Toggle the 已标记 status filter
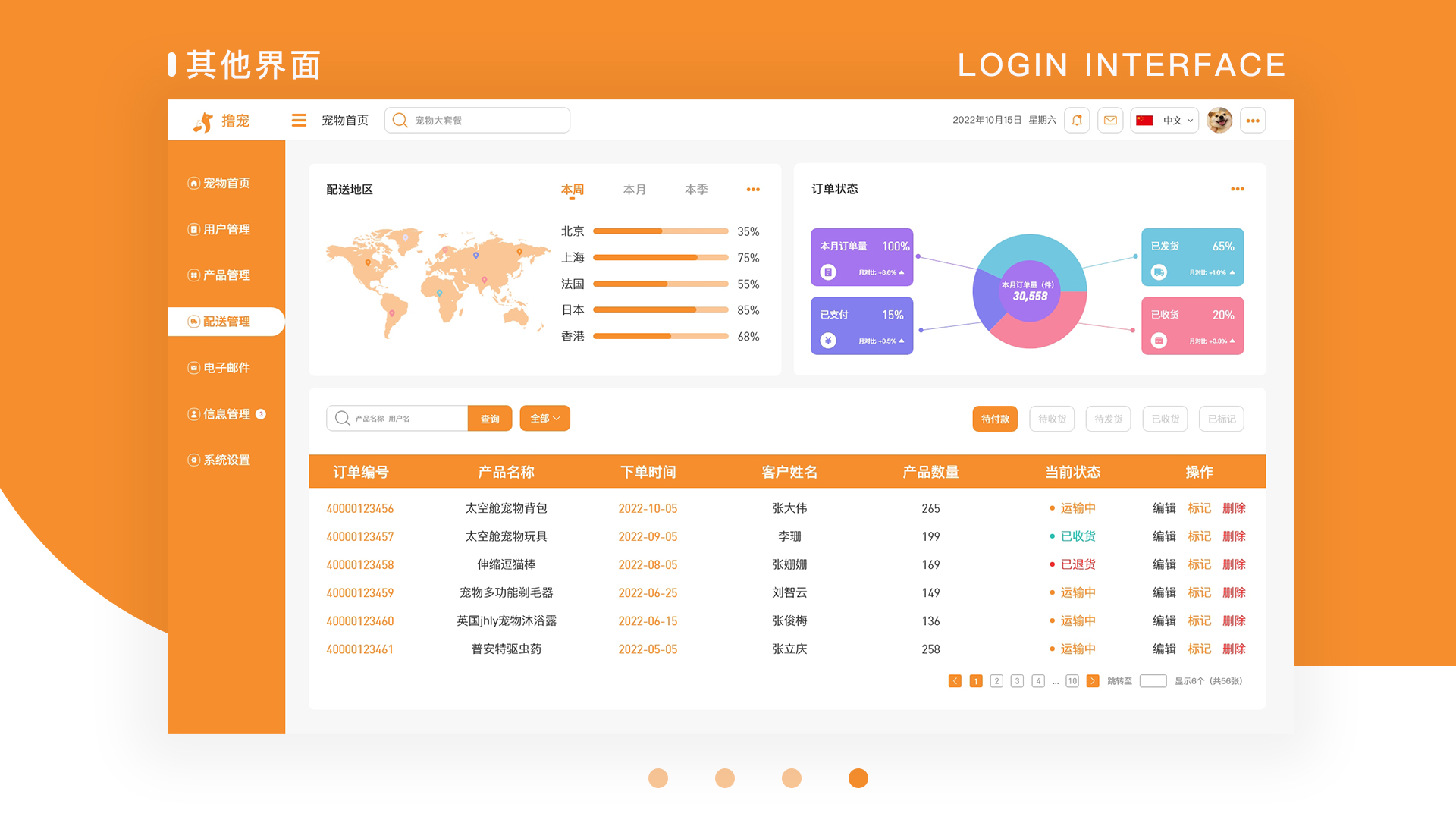The image size is (1456, 820). (x=1221, y=419)
